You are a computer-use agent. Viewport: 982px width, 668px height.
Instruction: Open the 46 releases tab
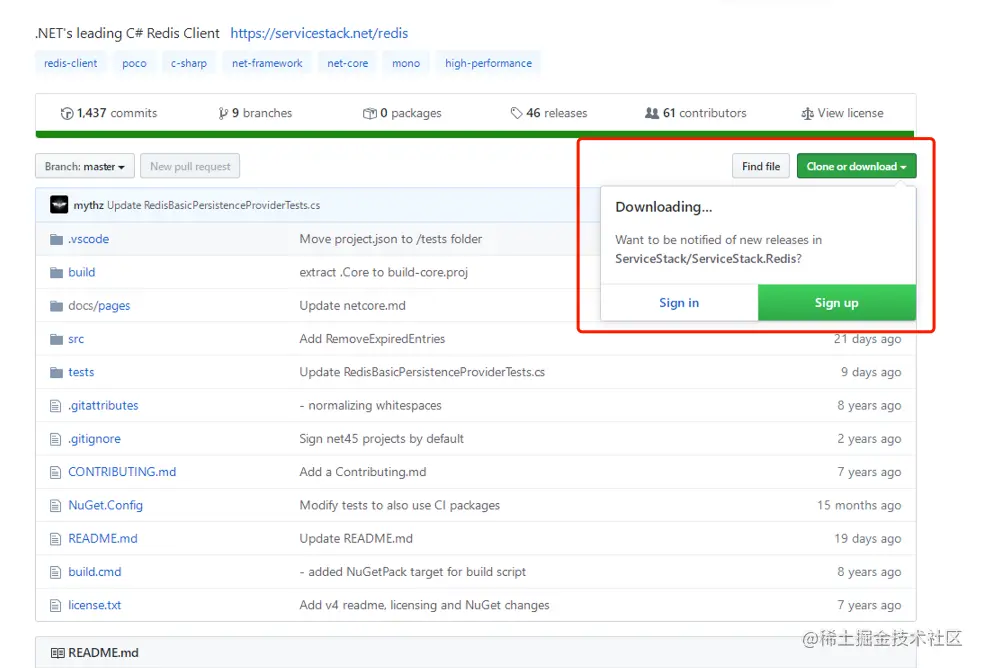[549, 113]
